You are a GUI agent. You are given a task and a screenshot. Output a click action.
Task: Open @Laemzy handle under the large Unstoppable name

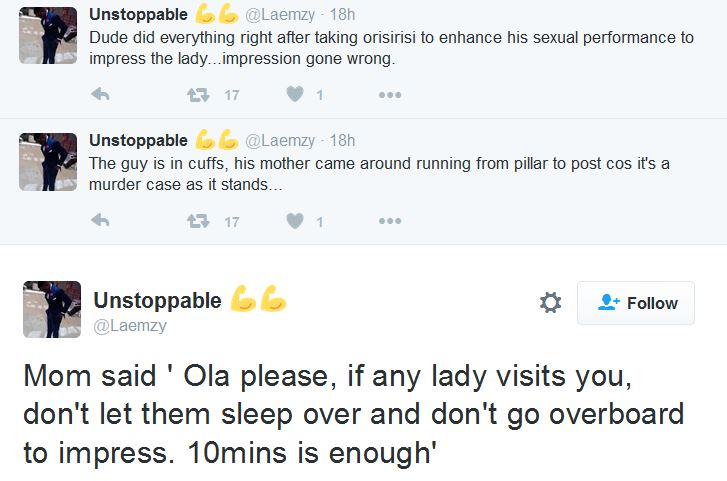(130, 326)
